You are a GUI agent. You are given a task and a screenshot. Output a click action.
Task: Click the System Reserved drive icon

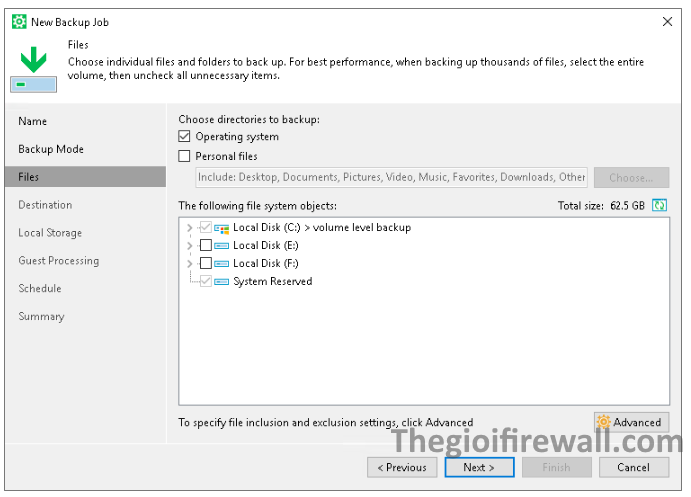point(221,282)
